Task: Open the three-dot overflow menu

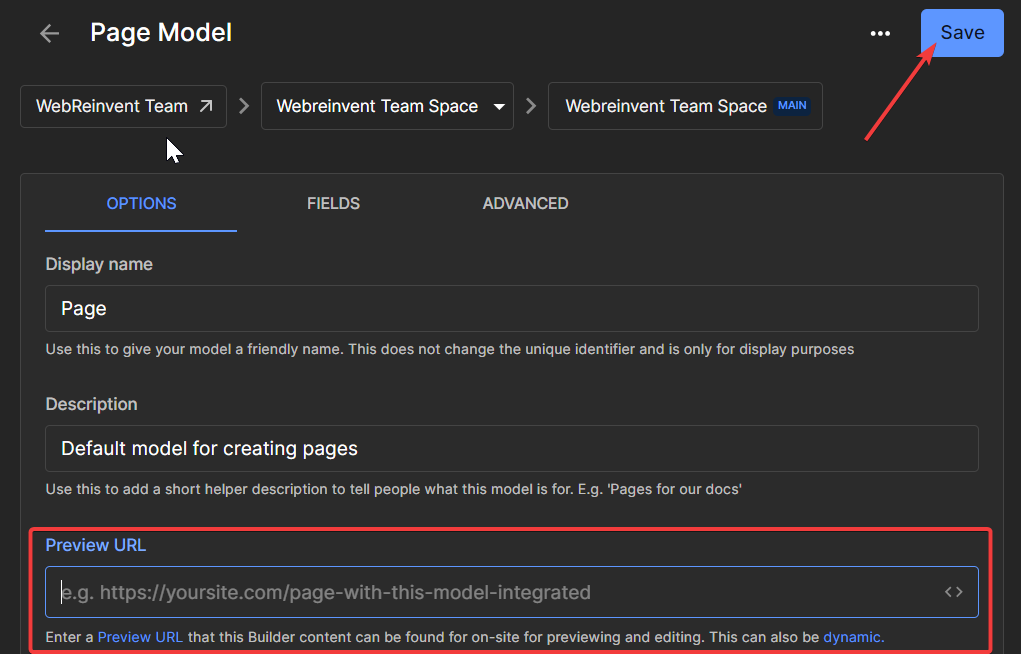Action: click(x=880, y=33)
